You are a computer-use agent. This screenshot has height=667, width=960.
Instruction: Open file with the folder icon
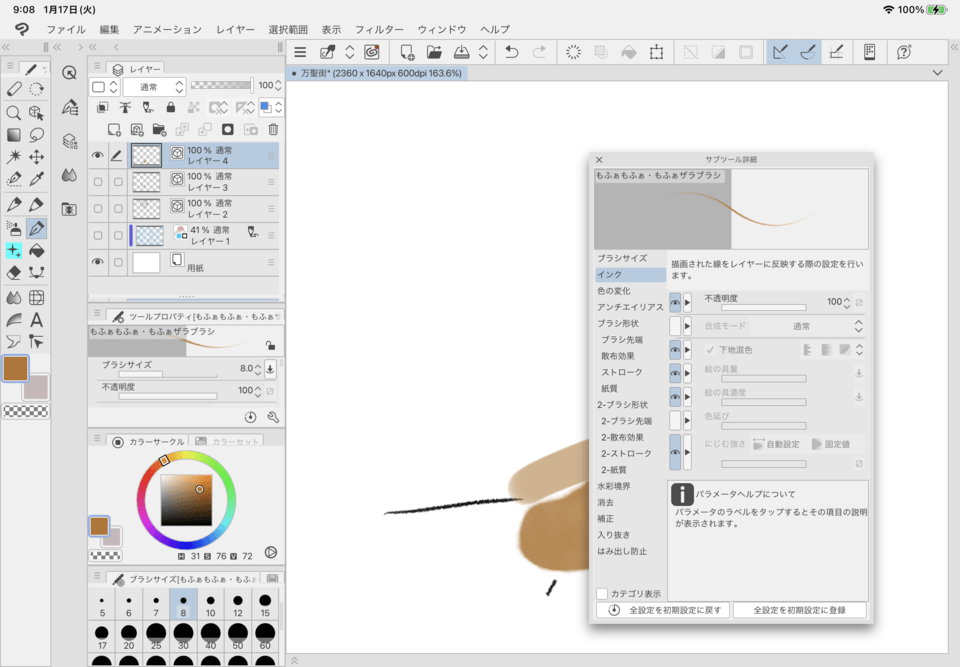coord(434,52)
